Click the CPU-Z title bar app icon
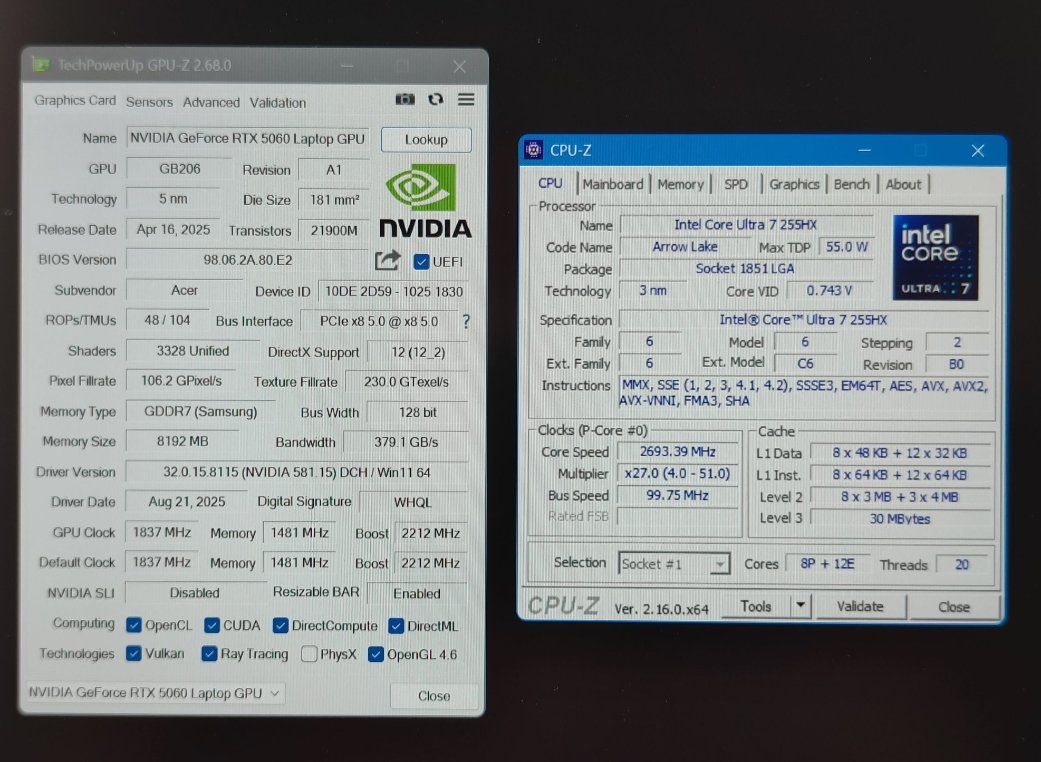 (533, 150)
